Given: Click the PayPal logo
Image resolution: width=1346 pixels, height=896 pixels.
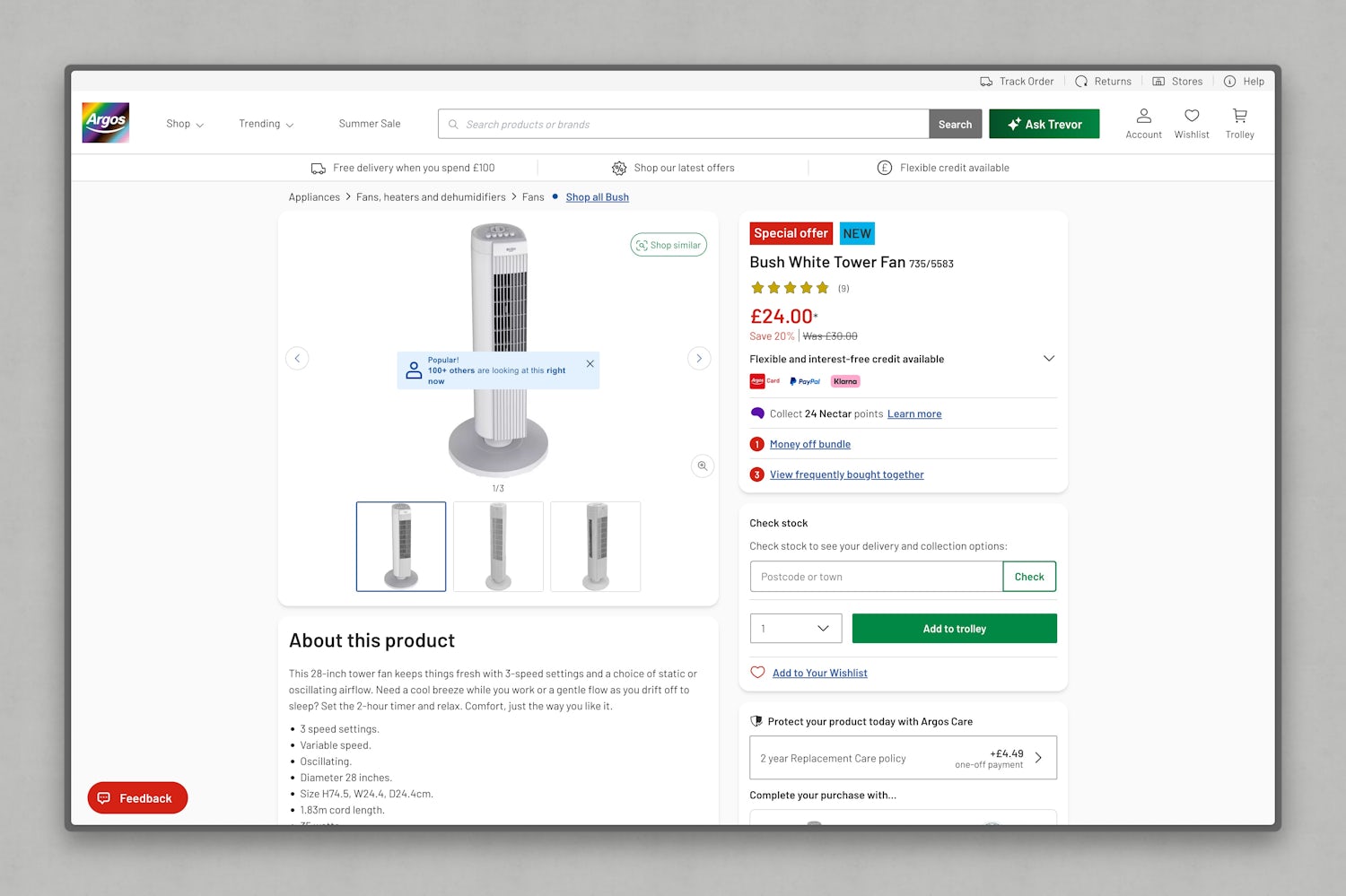Looking at the screenshot, I should (805, 381).
